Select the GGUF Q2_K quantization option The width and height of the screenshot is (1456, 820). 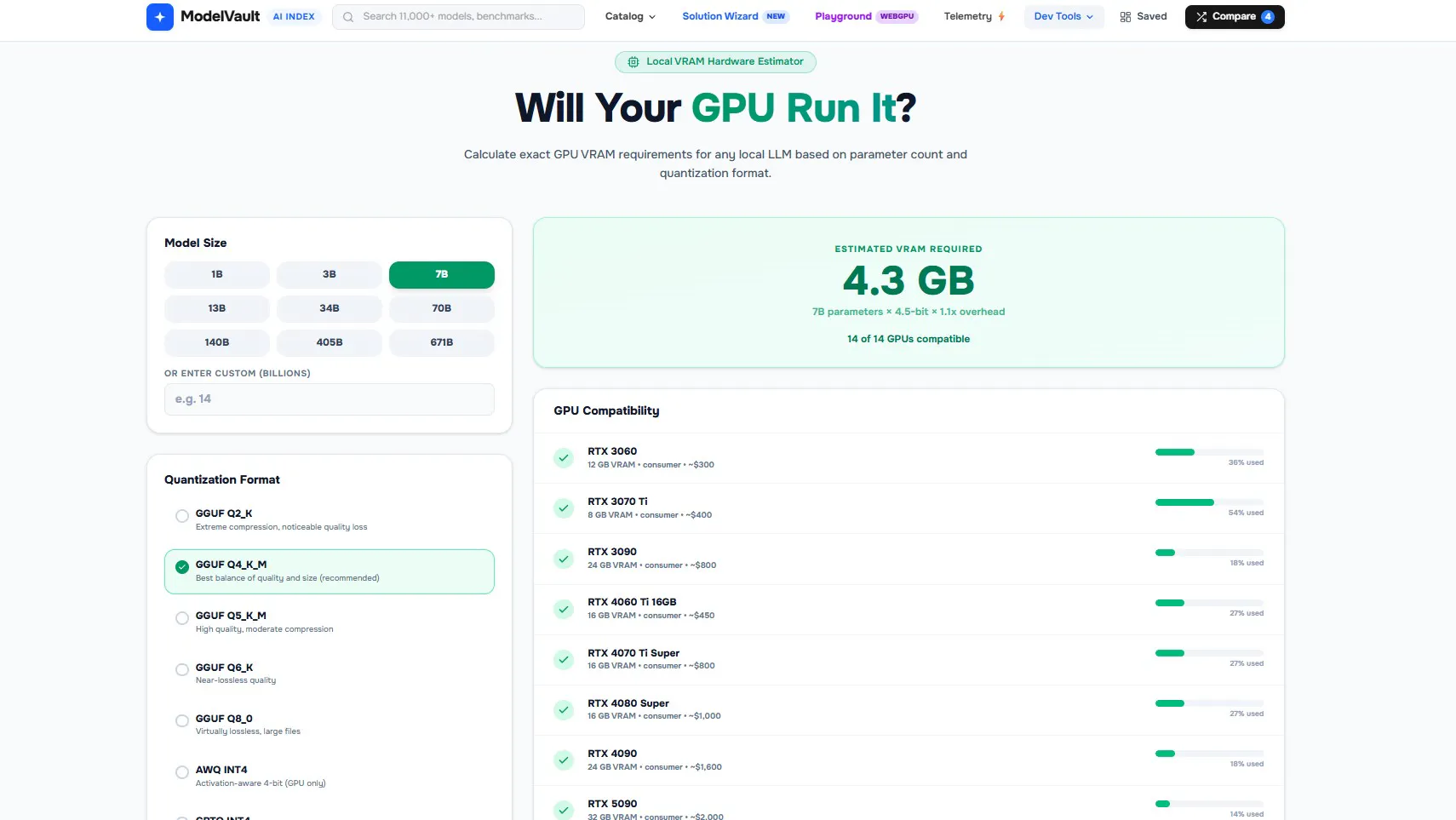coord(330,520)
